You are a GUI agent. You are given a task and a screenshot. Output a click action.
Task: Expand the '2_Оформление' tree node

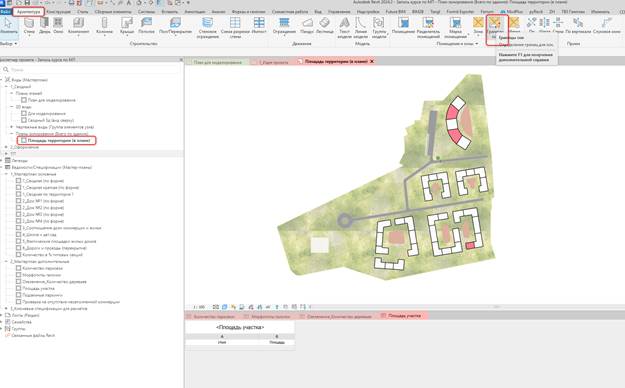[x=6, y=147]
